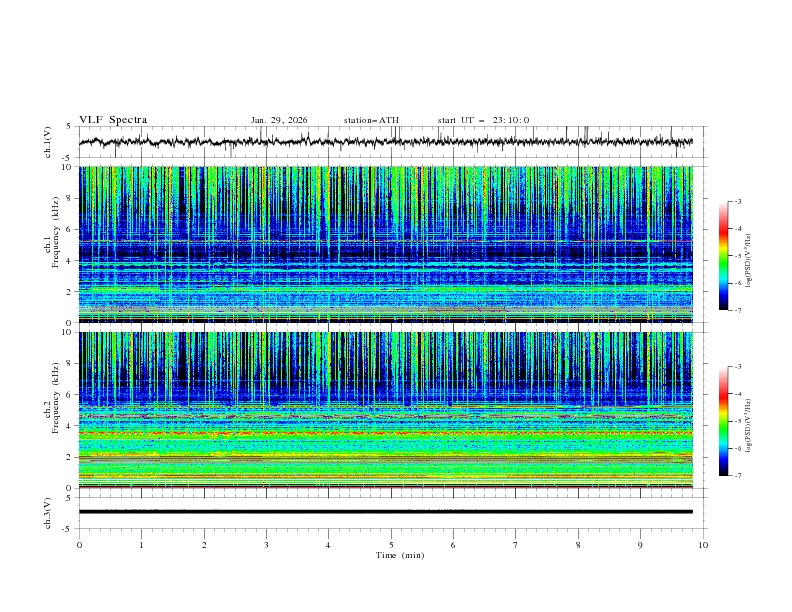
Task: Select the 5 minute tick label on time axis
Action: (391, 544)
